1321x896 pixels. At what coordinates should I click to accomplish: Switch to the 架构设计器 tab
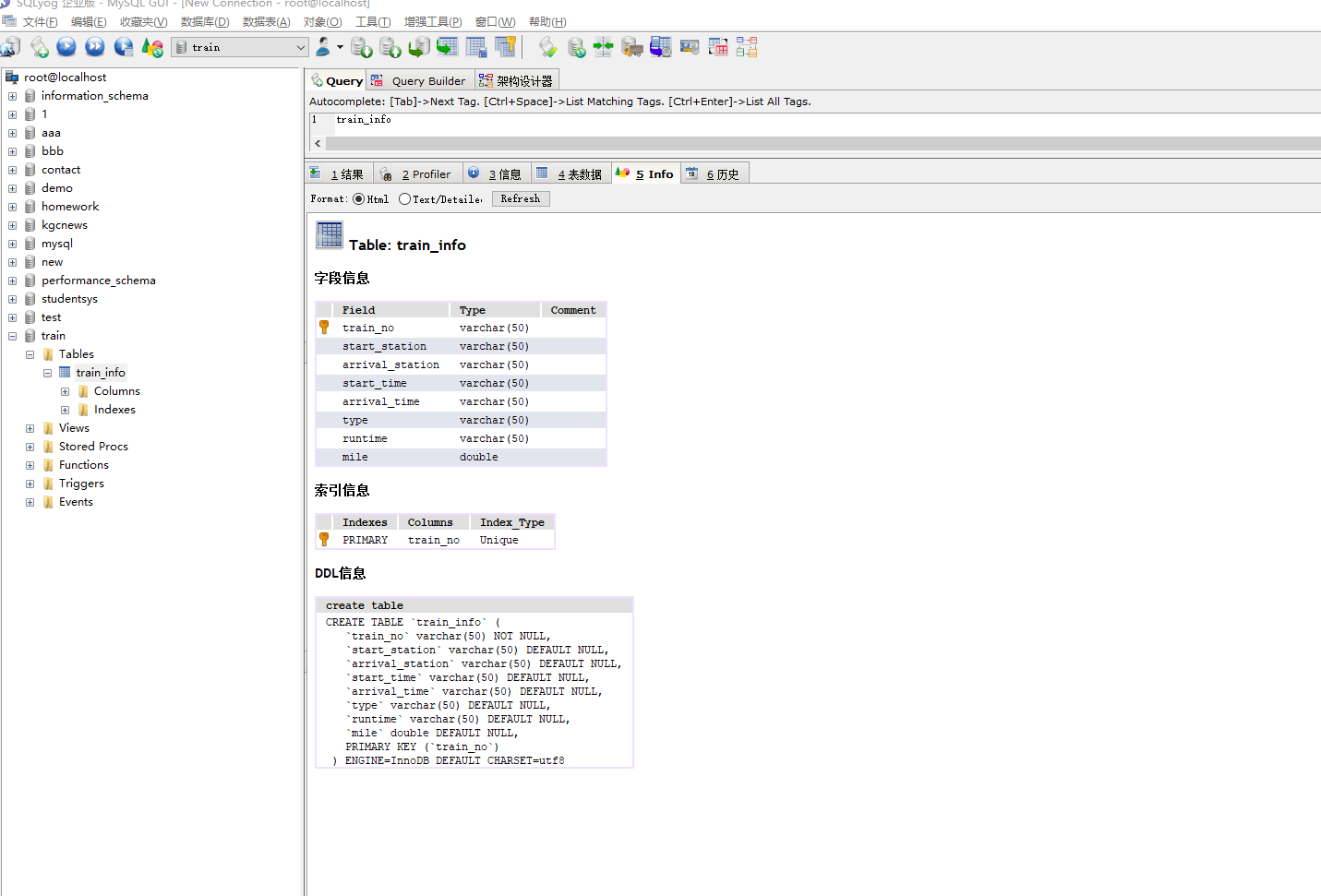point(517,81)
